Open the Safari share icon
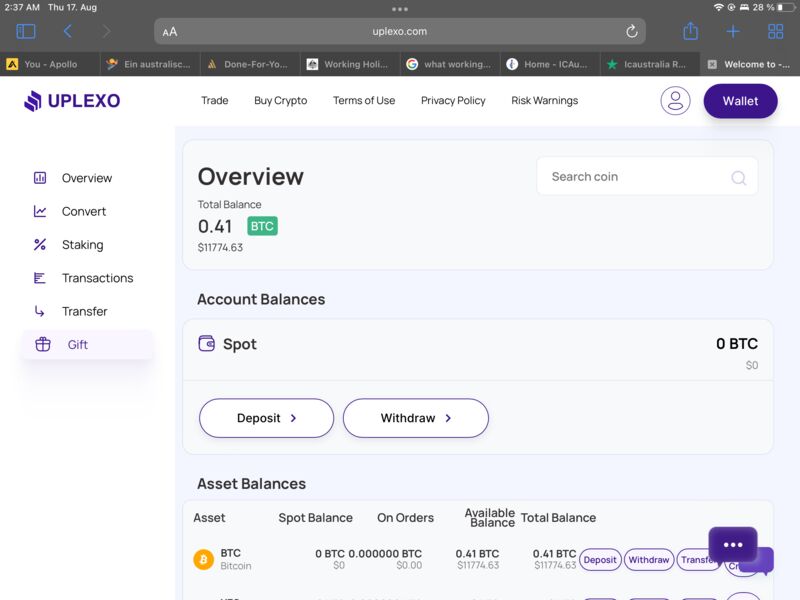The image size is (800, 600). click(x=690, y=32)
